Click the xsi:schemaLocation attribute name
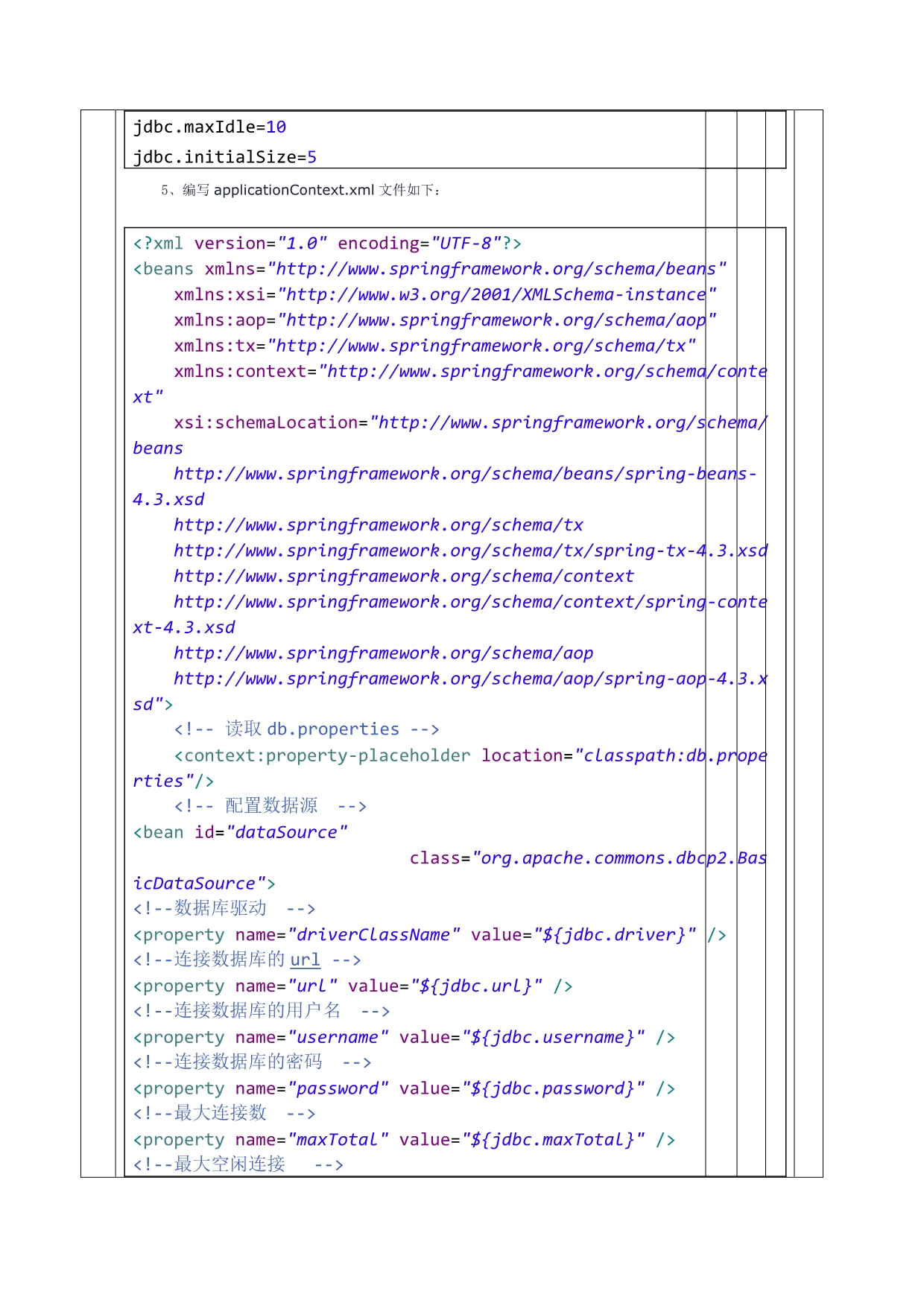 265,423
